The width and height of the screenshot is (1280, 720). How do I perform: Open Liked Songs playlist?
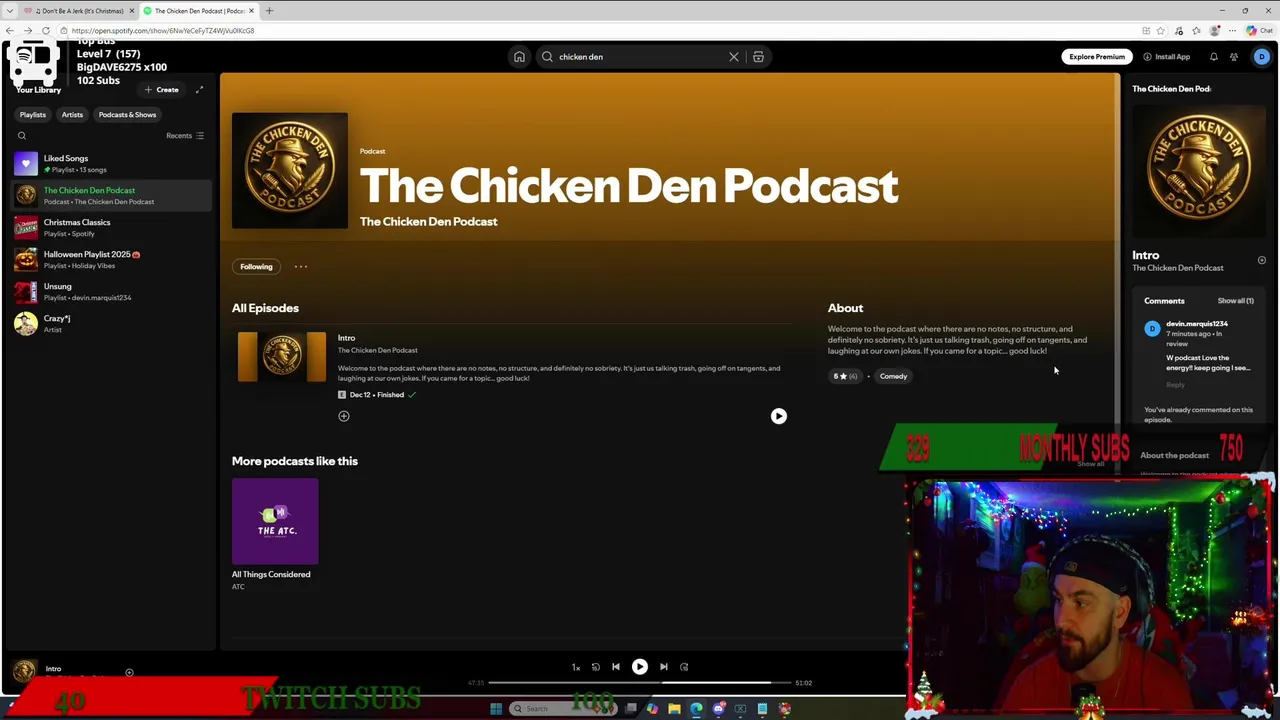click(112, 164)
